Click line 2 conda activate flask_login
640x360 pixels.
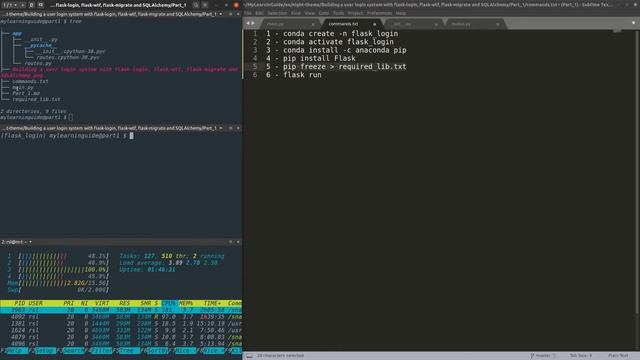pos(330,42)
